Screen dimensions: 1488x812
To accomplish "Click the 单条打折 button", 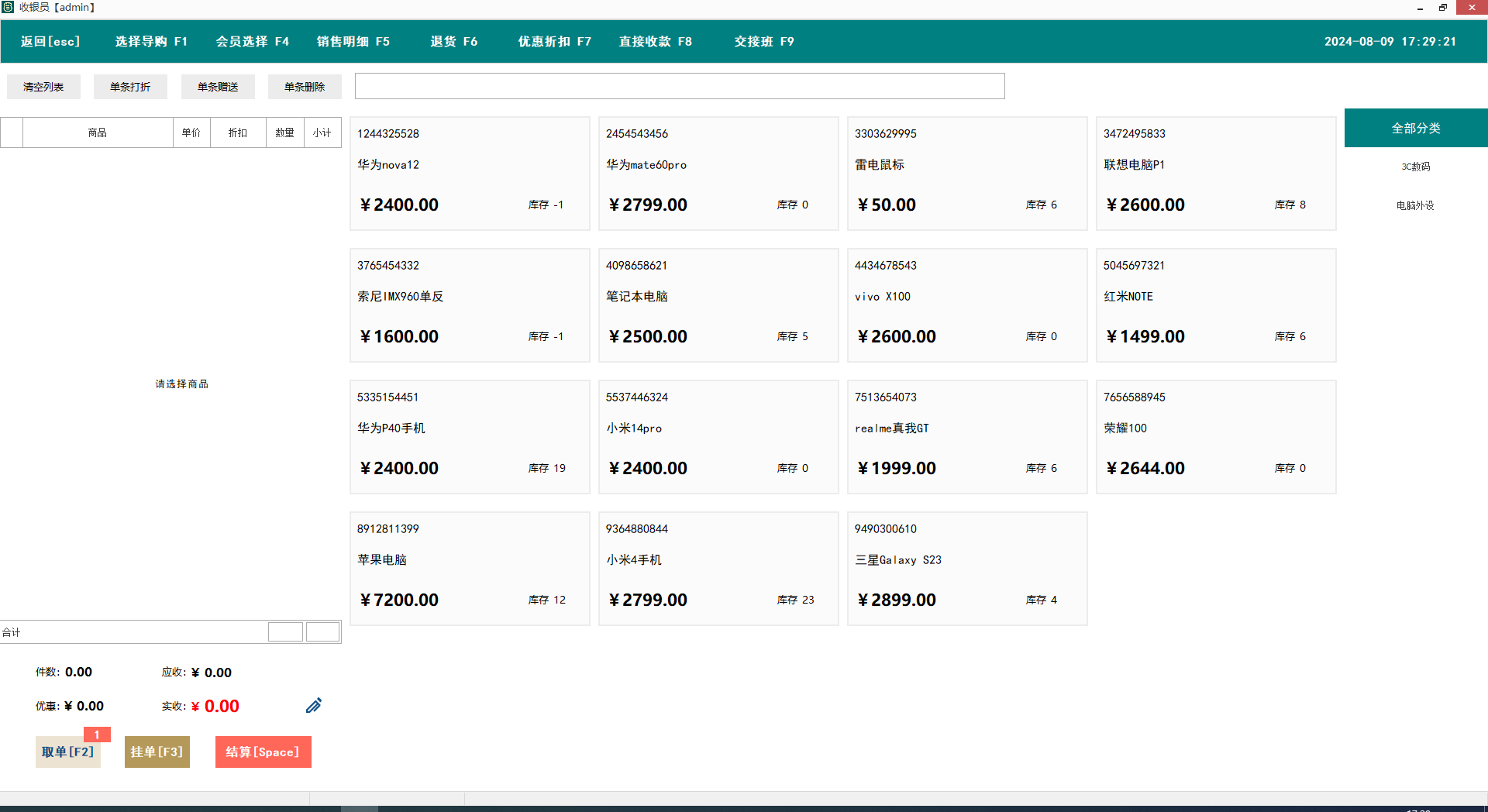I will point(130,87).
